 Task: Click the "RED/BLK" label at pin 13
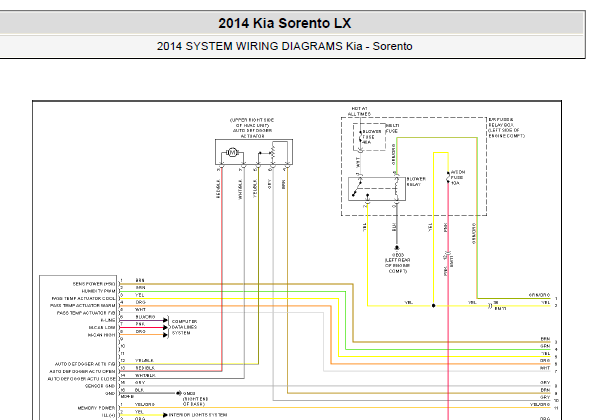coord(145,368)
